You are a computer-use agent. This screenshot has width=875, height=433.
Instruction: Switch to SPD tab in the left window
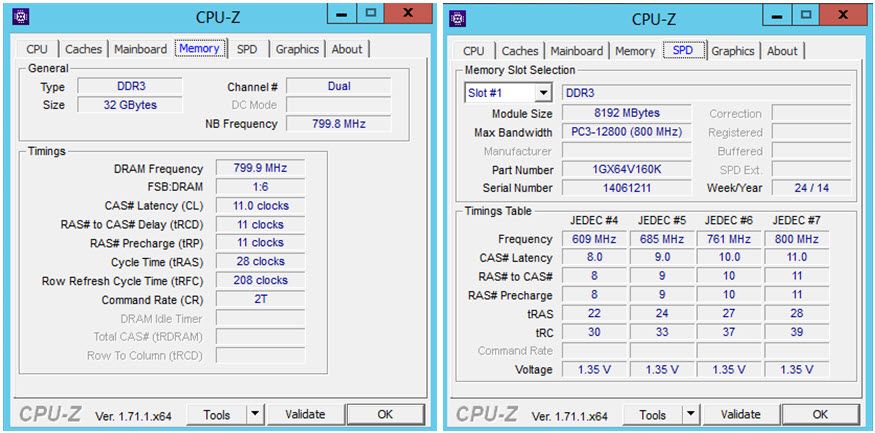pyautogui.click(x=247, y=49)
